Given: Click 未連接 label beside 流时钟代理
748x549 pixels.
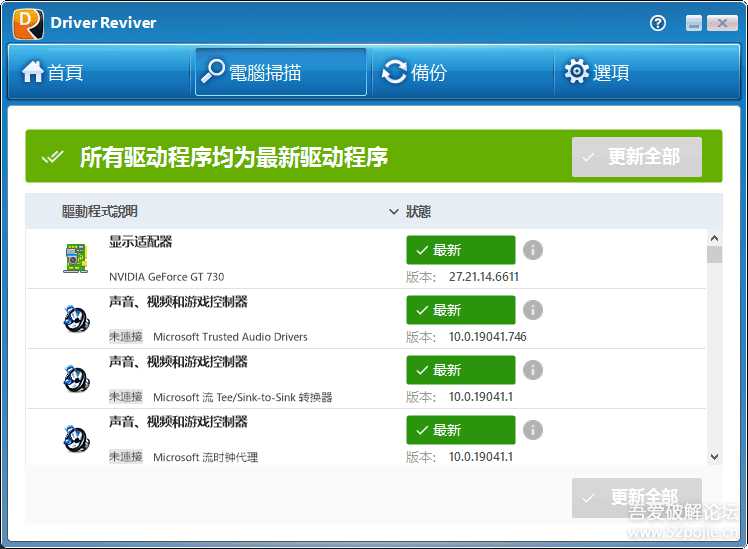Looking at the screenshot, I should (x=126, y=457).
